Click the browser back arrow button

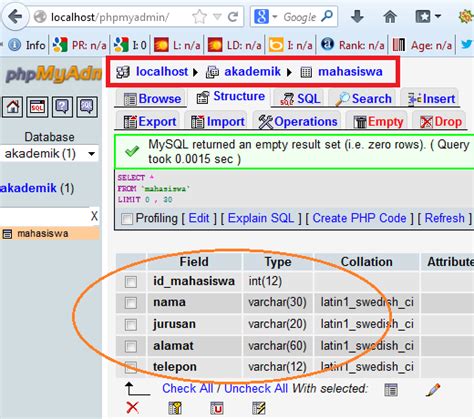tap(15, 16)
